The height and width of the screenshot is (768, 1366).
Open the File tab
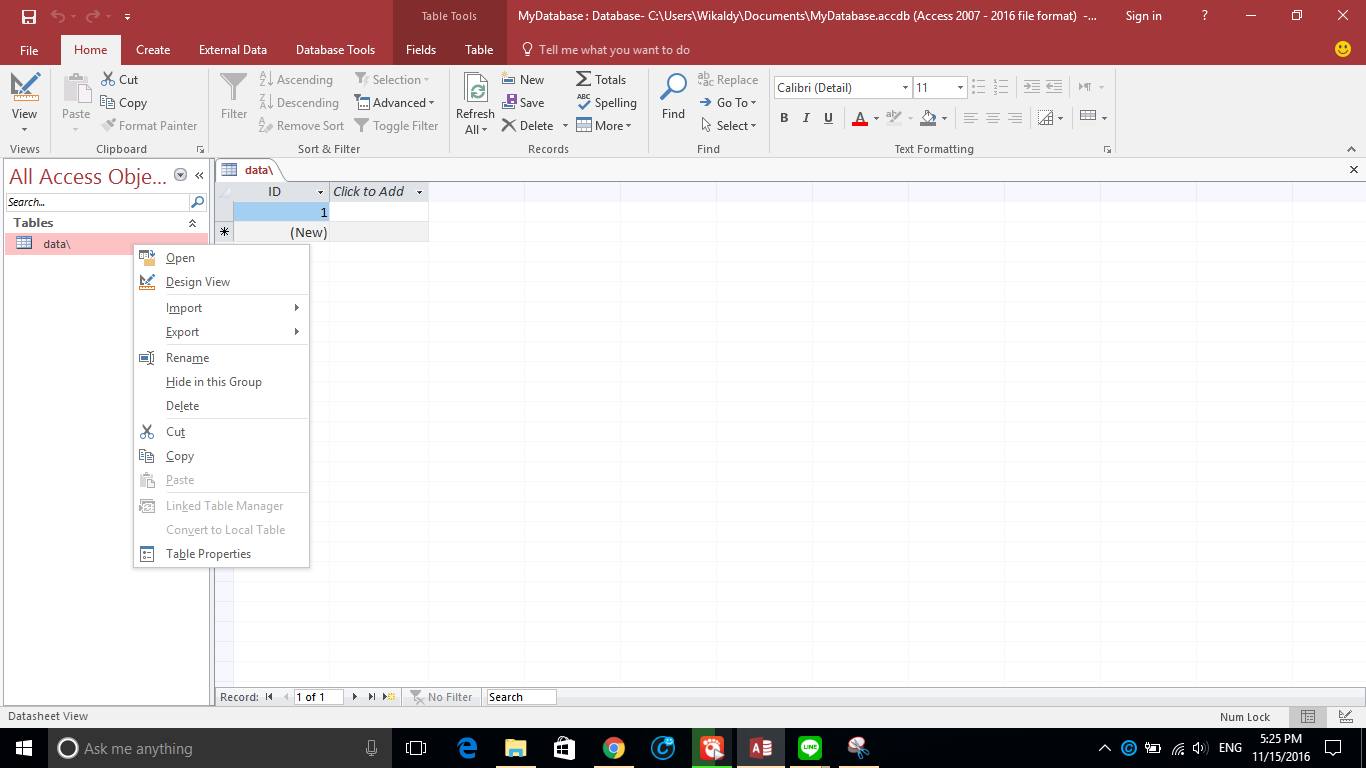pyautogui.click(x=29, y=50)
